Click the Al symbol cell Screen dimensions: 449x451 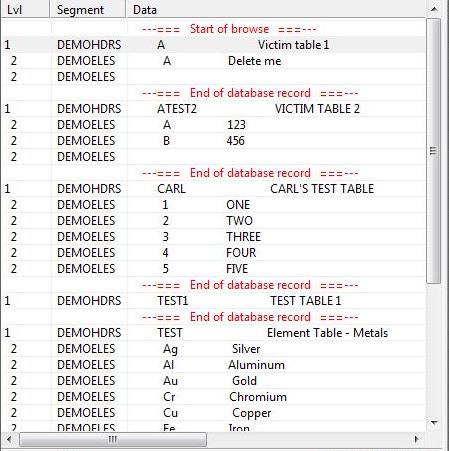coord(169,365)
